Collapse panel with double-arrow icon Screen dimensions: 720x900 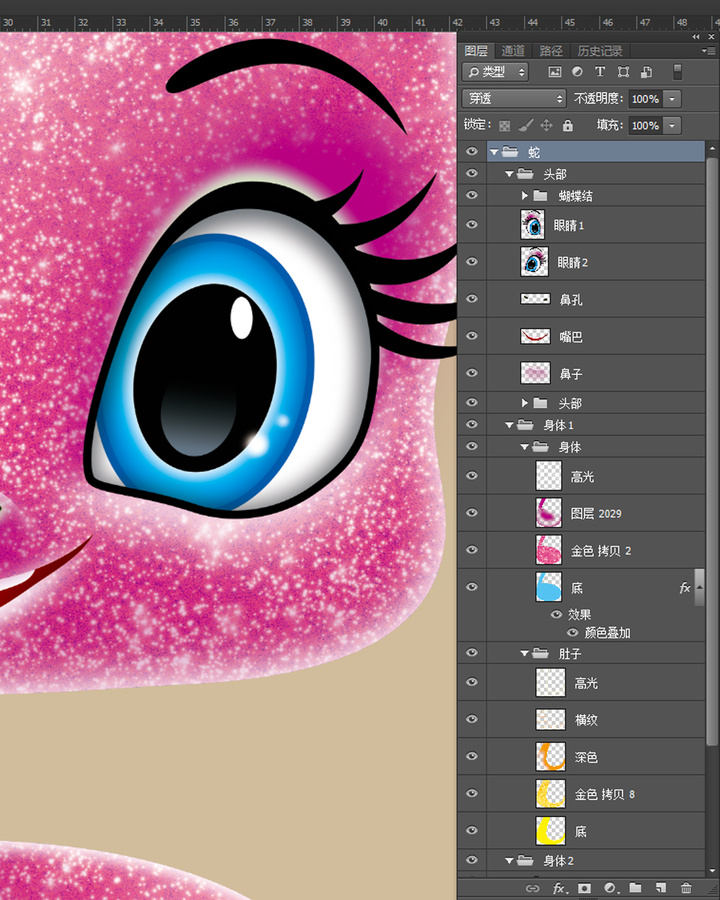(x=696, y=37)
